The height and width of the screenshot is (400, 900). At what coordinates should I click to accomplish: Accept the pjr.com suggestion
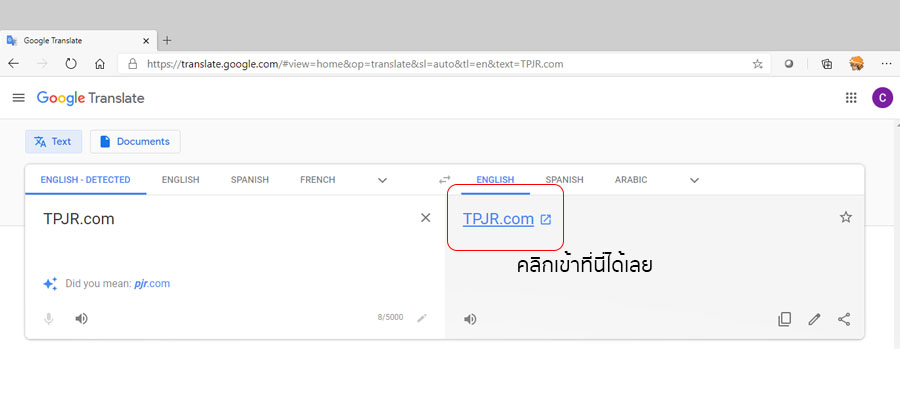coord(152,284)
